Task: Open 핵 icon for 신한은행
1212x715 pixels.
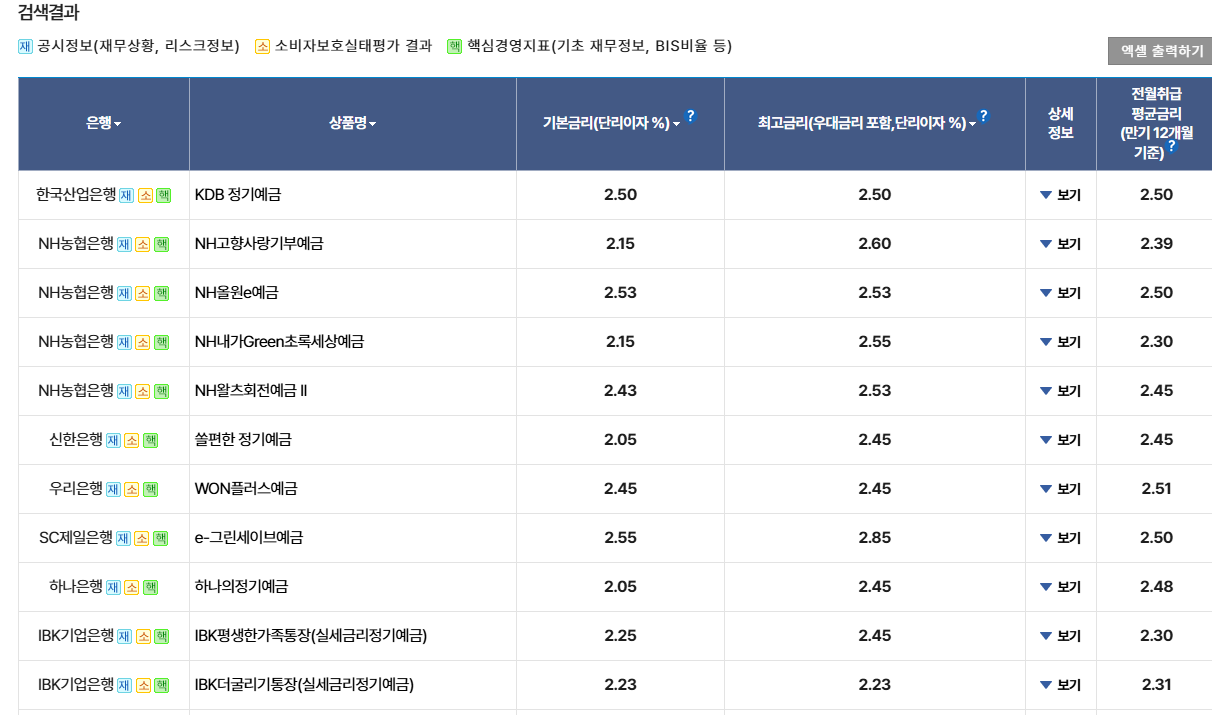Action: click(150, 441)
